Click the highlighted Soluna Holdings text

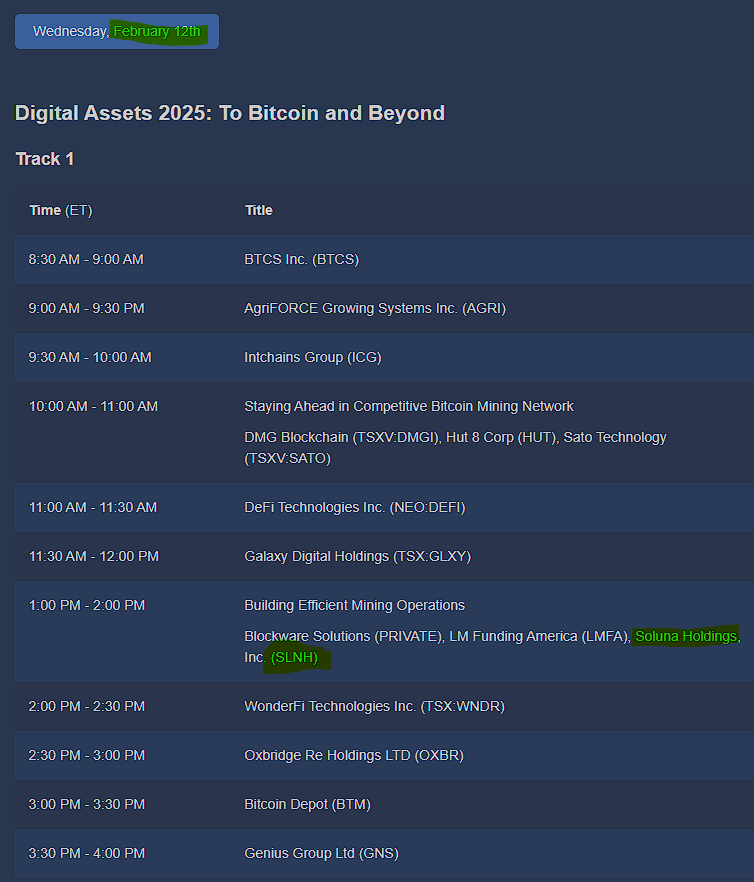click(x=686, y=636)
